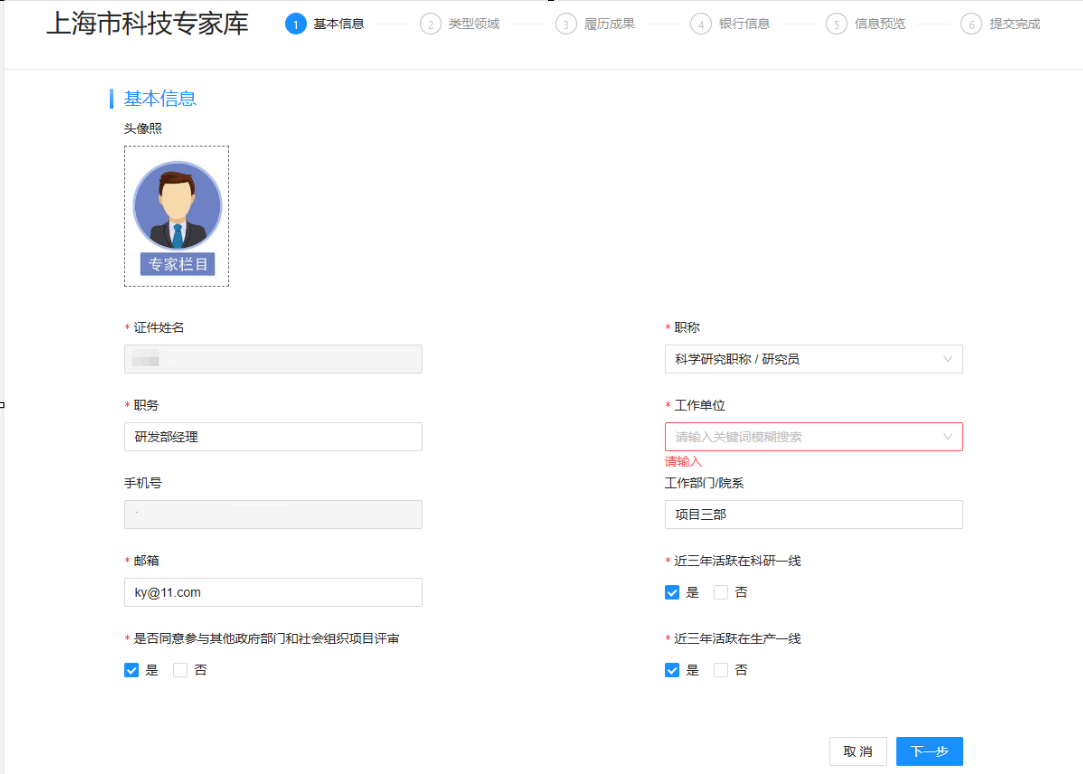Check 否 for 近三年活跃在生产一线

coord(721,670)
